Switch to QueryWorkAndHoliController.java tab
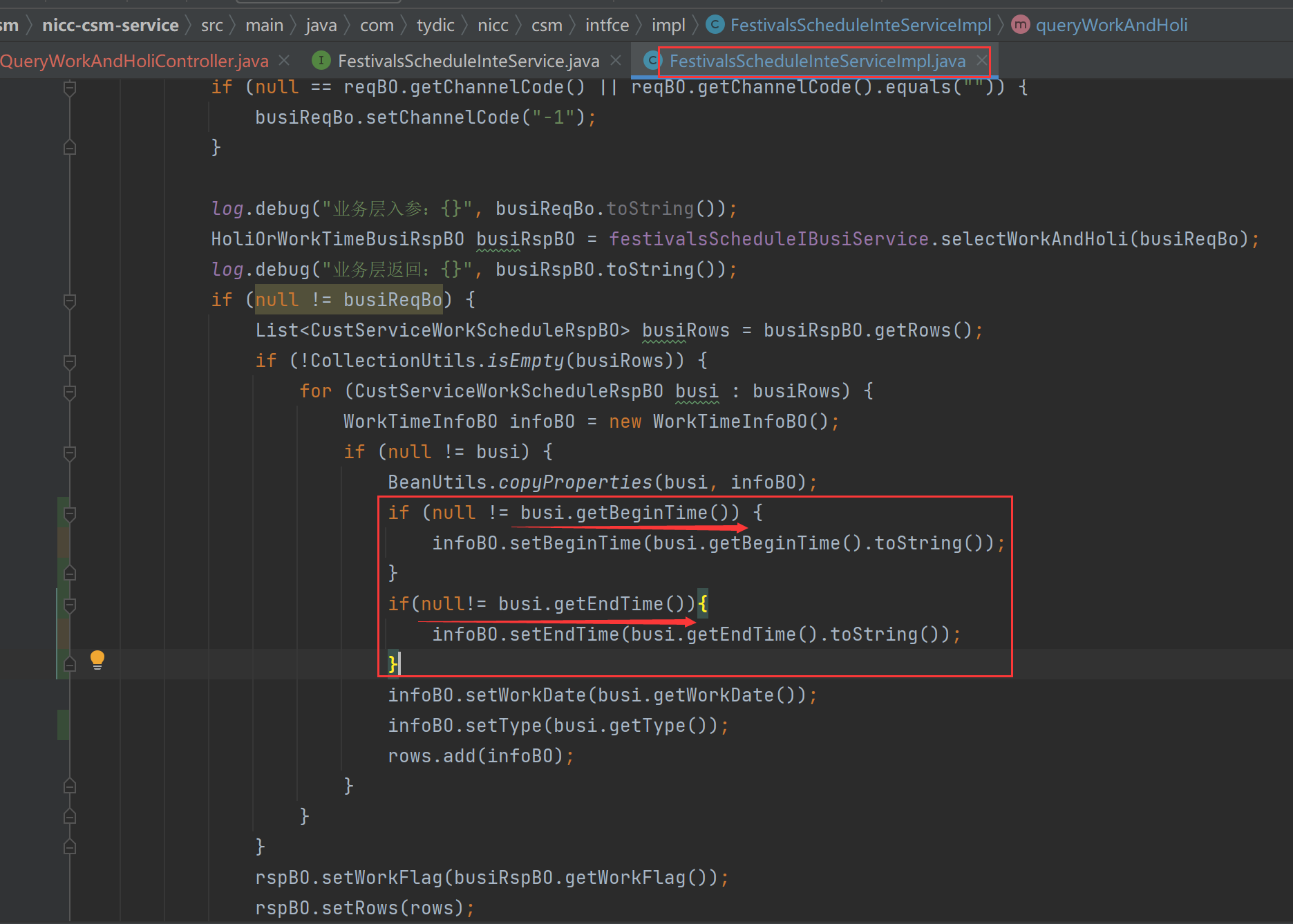Viewport: 1293px width, 924px height. [135, 60]
